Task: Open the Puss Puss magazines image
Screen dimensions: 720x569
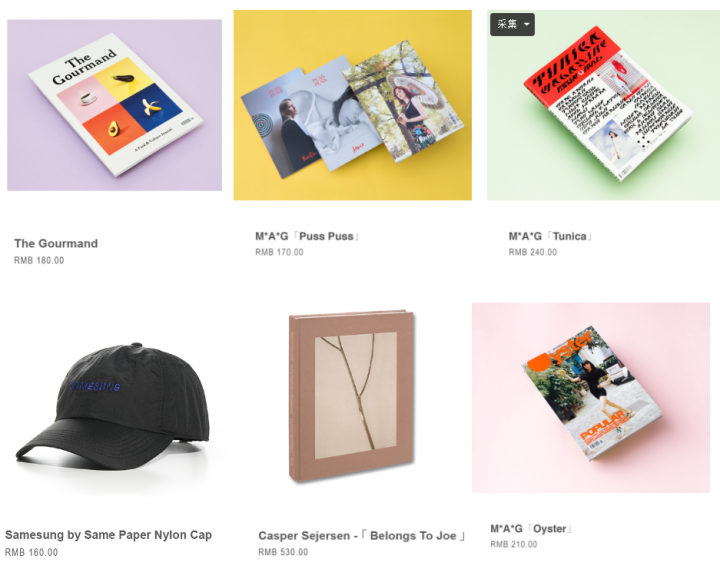Action: pos(353,105)
